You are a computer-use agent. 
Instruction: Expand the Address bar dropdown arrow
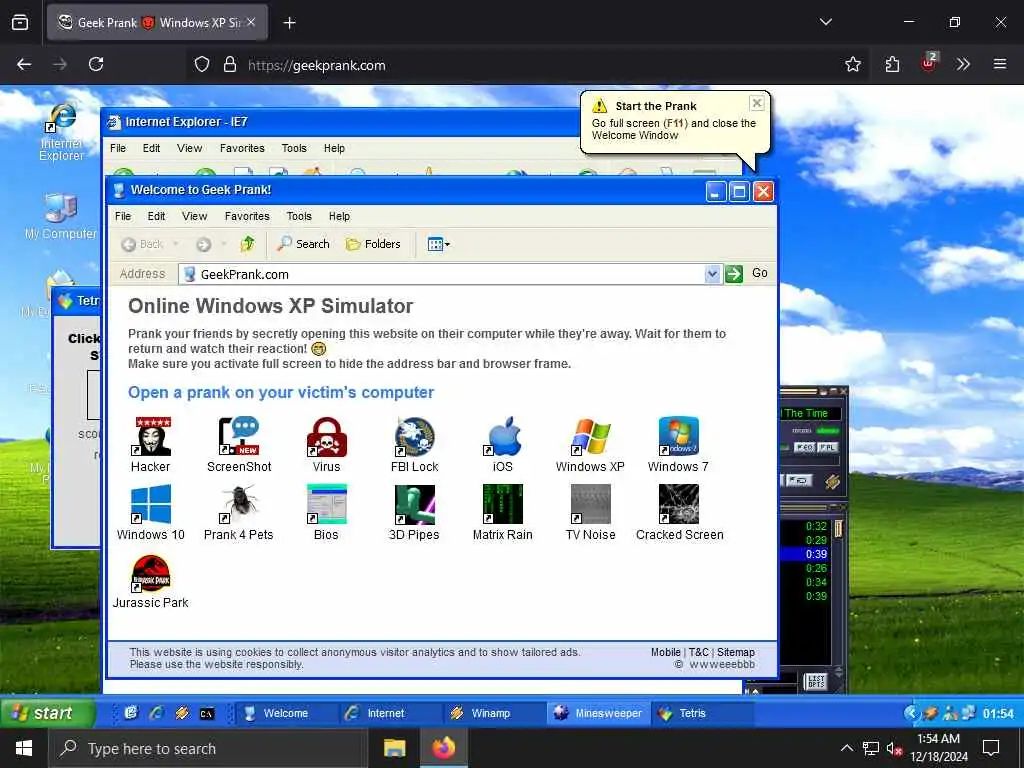click(x=712, y=274)
